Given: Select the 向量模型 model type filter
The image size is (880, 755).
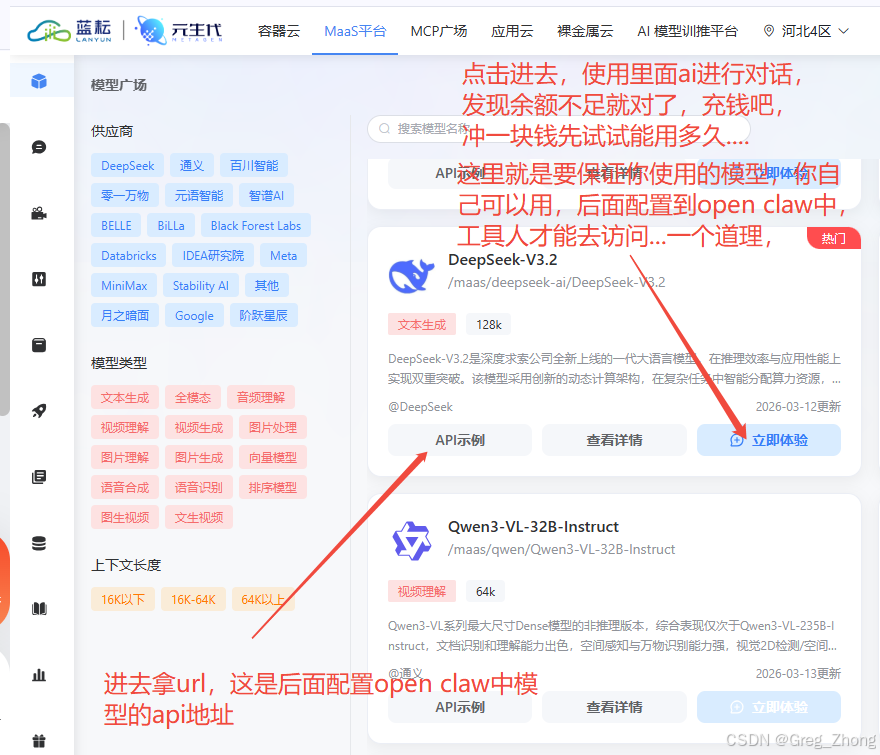Looking at the screenshot, I should [273, 457].
